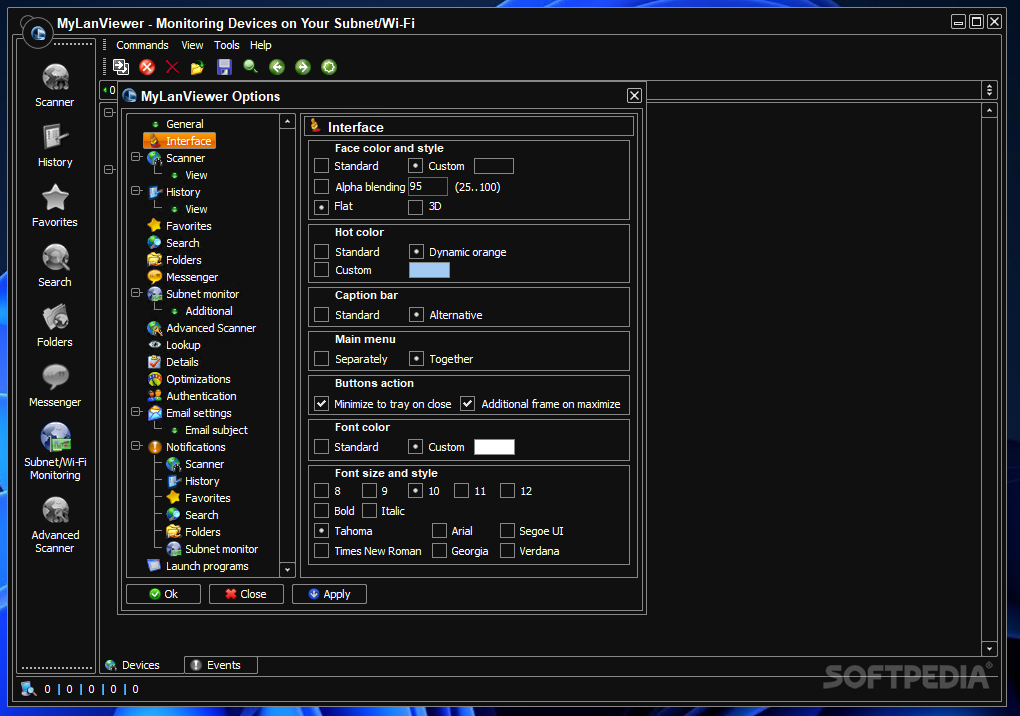Open the Scanner sidebar icon
Screen dimensions: 1020x716
[55, 85]
